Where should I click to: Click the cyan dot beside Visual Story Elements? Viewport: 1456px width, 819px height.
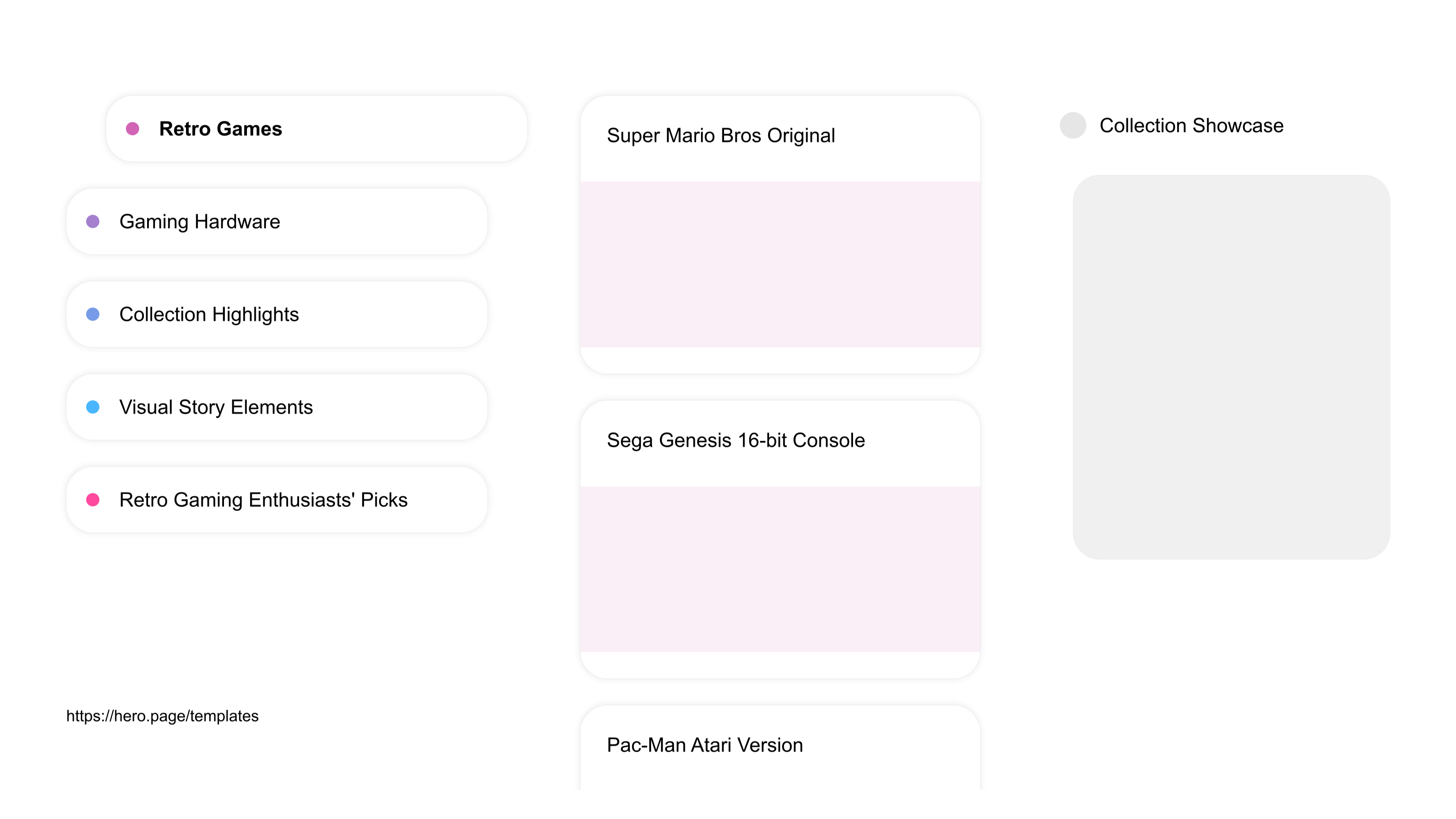(x=93, y=407)
